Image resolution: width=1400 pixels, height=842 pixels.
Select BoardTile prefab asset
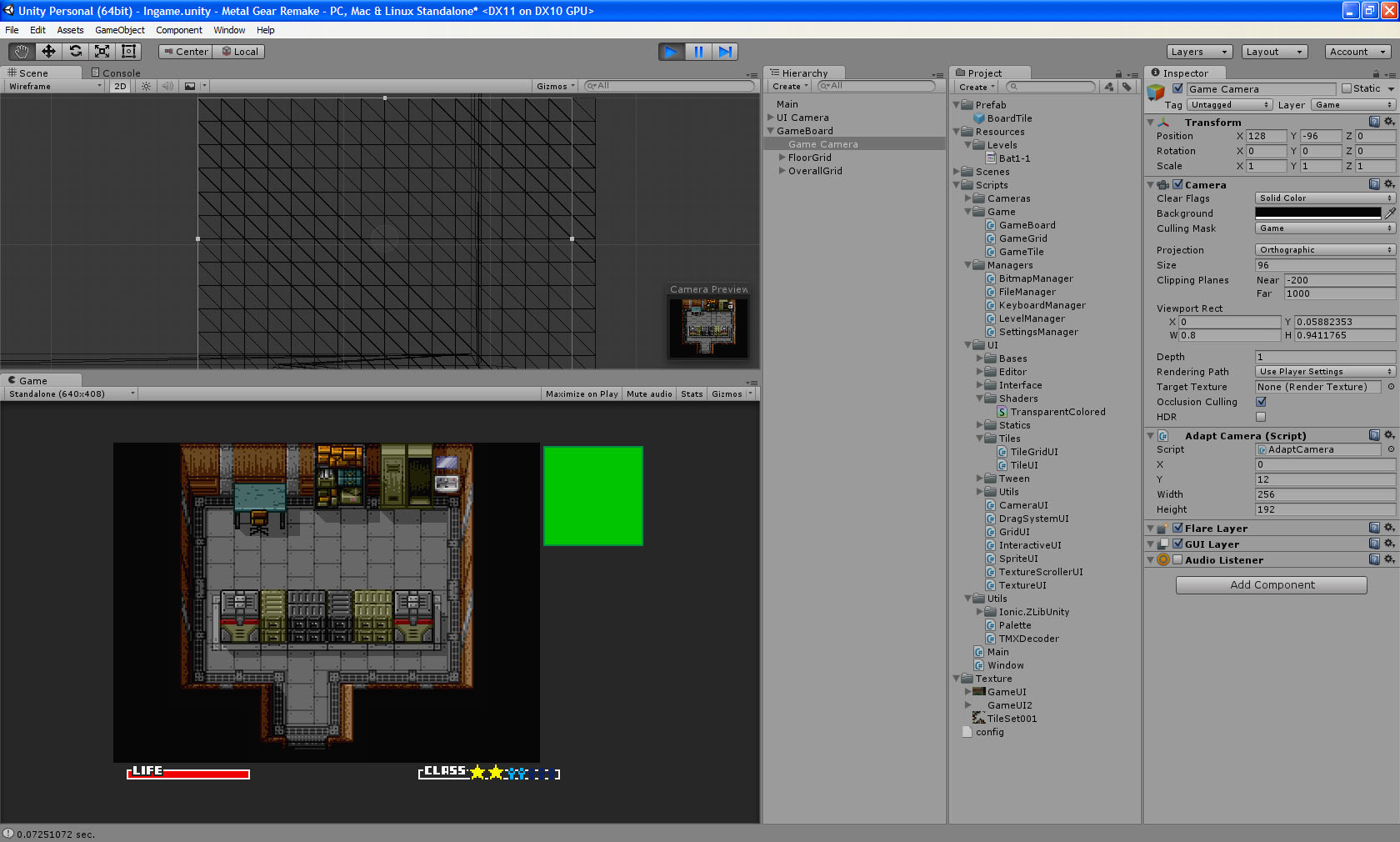(x=1003, y=118)
